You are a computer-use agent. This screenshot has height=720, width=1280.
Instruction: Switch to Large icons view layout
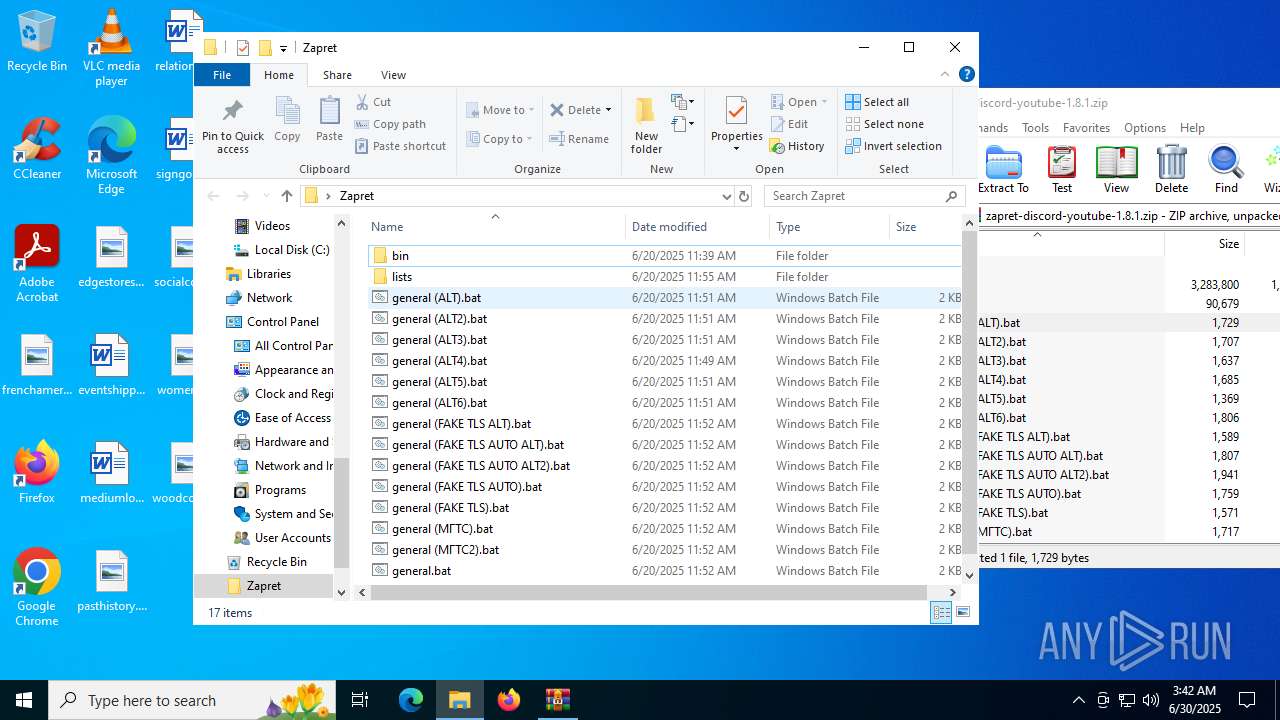[963, 613]
